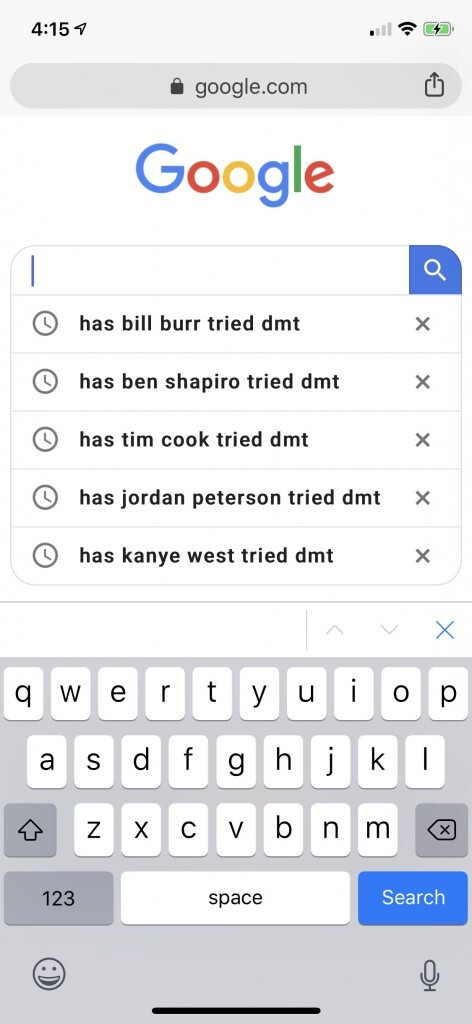Focus the Google search input field
The width and height of the screenshot is (472, 1024).
click(x=210, y=270)
